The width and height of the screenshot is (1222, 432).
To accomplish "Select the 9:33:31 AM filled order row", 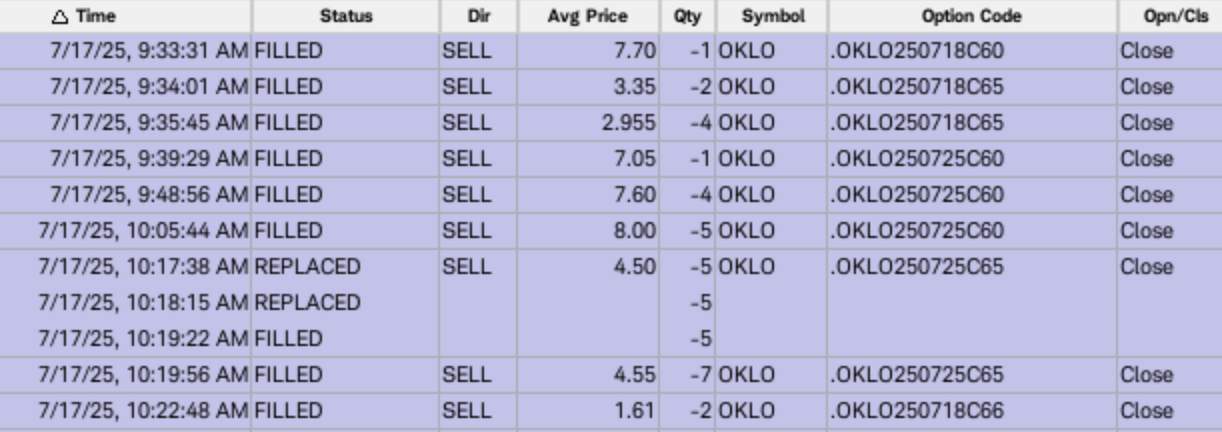I will click(611, 51).
